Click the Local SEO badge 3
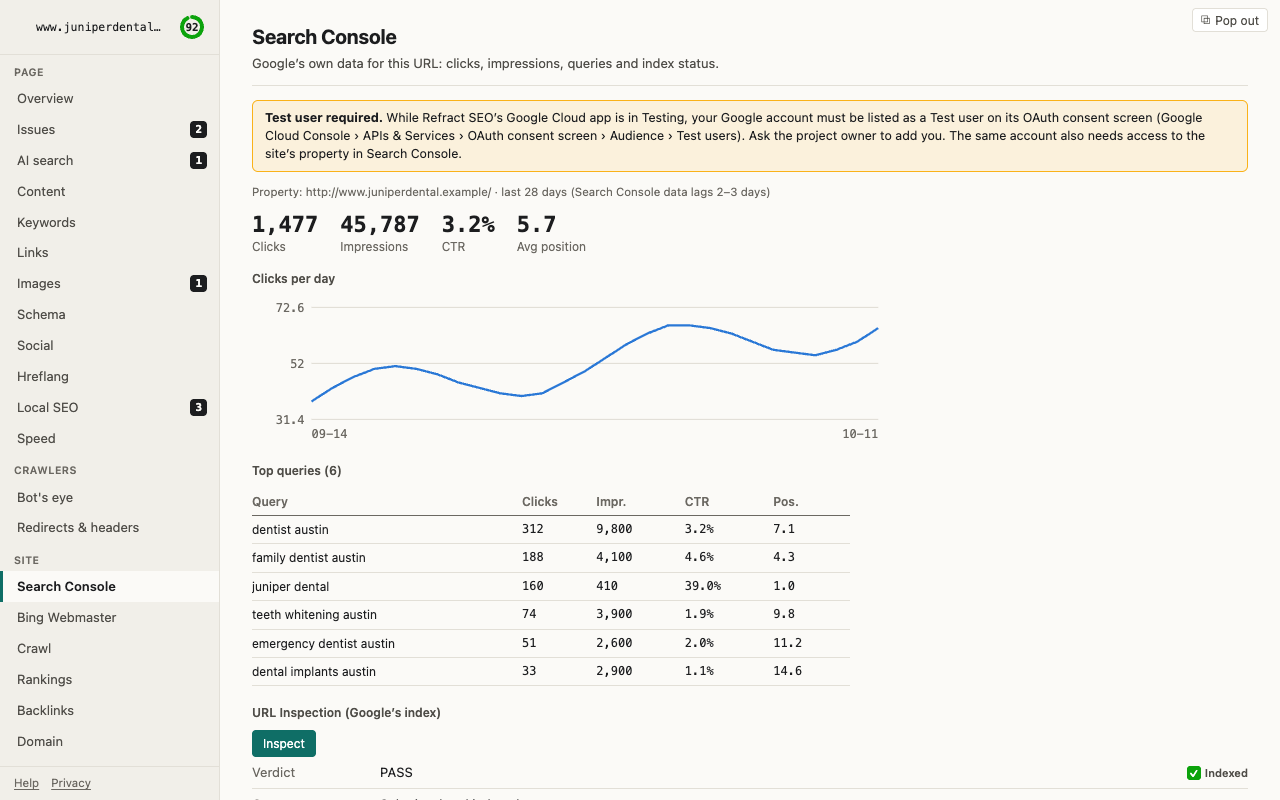 click(x=198, y=407)
